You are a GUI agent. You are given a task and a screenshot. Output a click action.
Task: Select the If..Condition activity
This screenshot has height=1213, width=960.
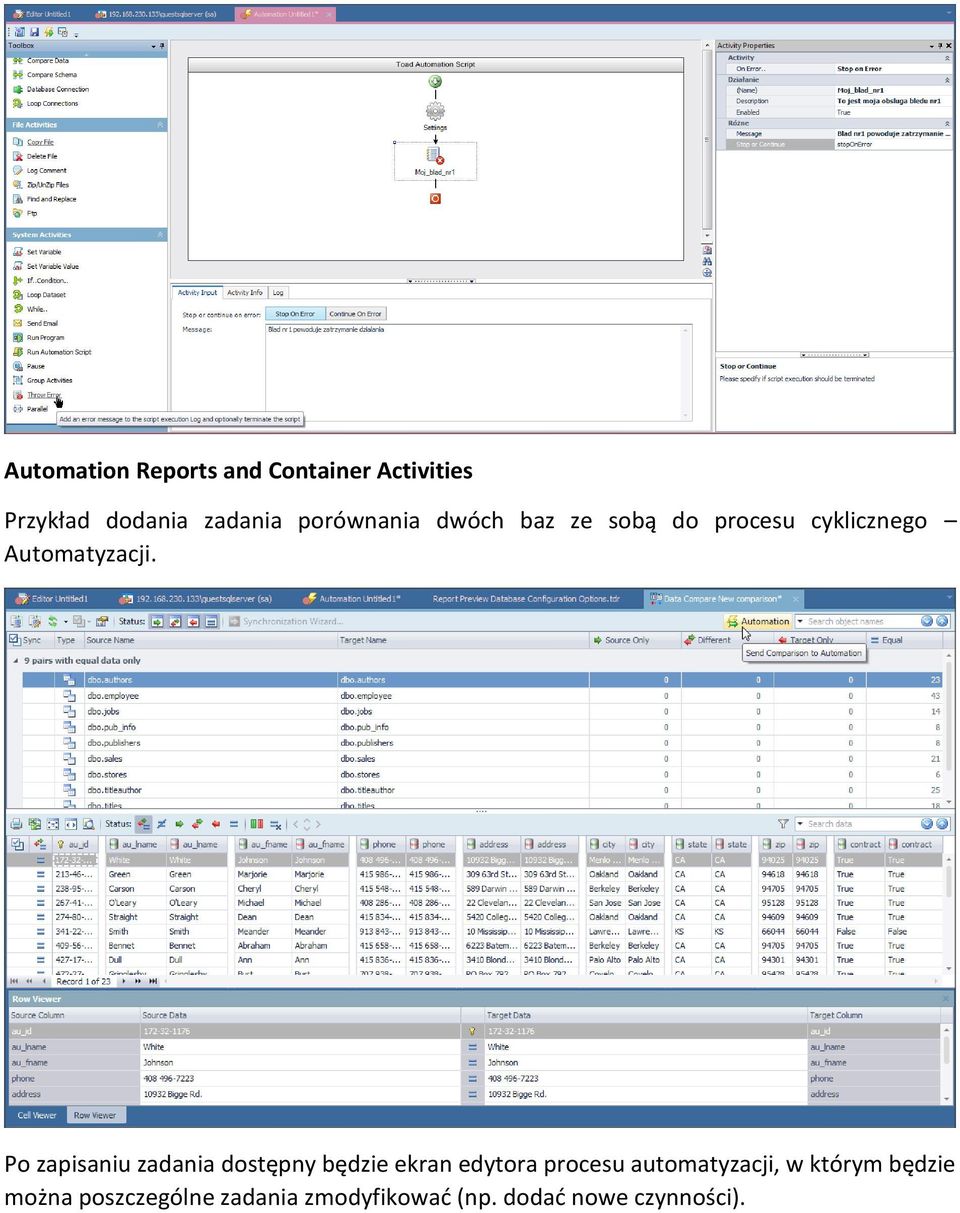point(39,280)
